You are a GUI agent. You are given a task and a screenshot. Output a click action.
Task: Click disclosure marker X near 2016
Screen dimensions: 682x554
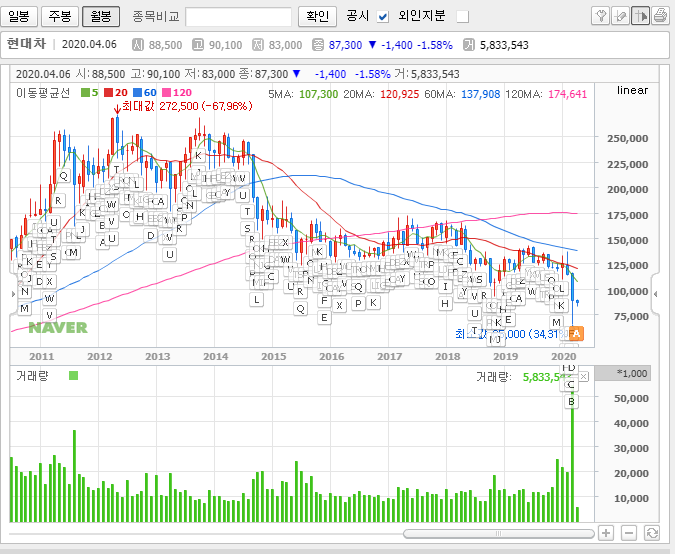pos(339,305)
